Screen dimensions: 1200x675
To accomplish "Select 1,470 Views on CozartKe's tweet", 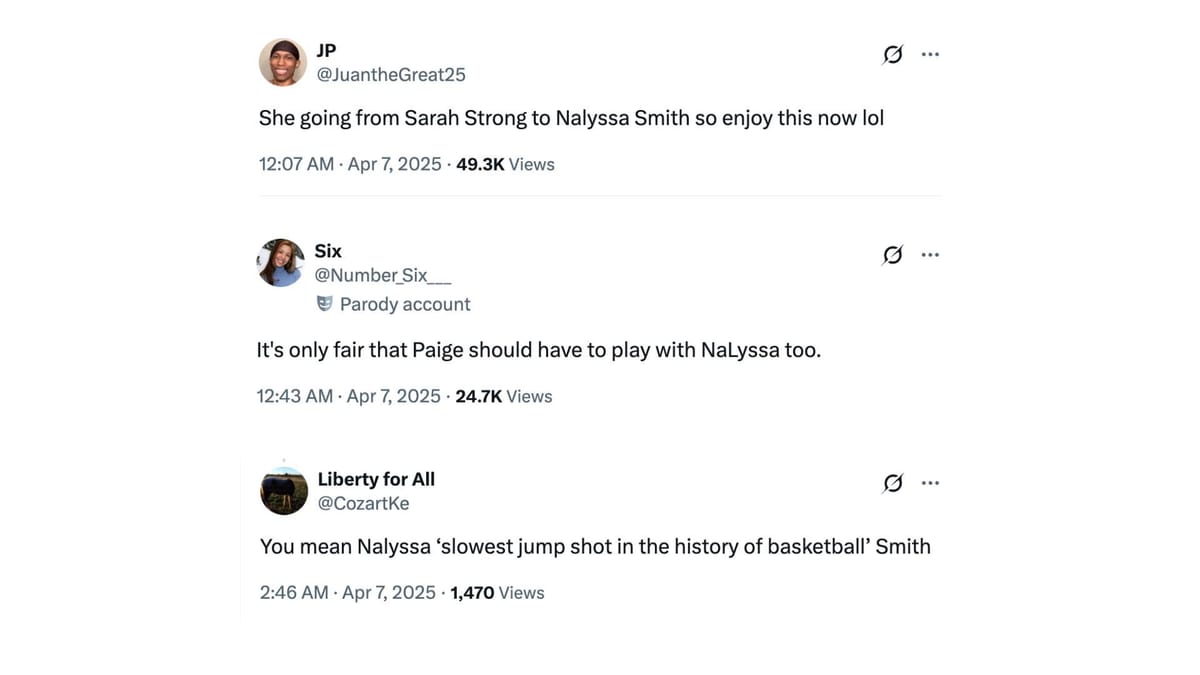I will 496,592.
